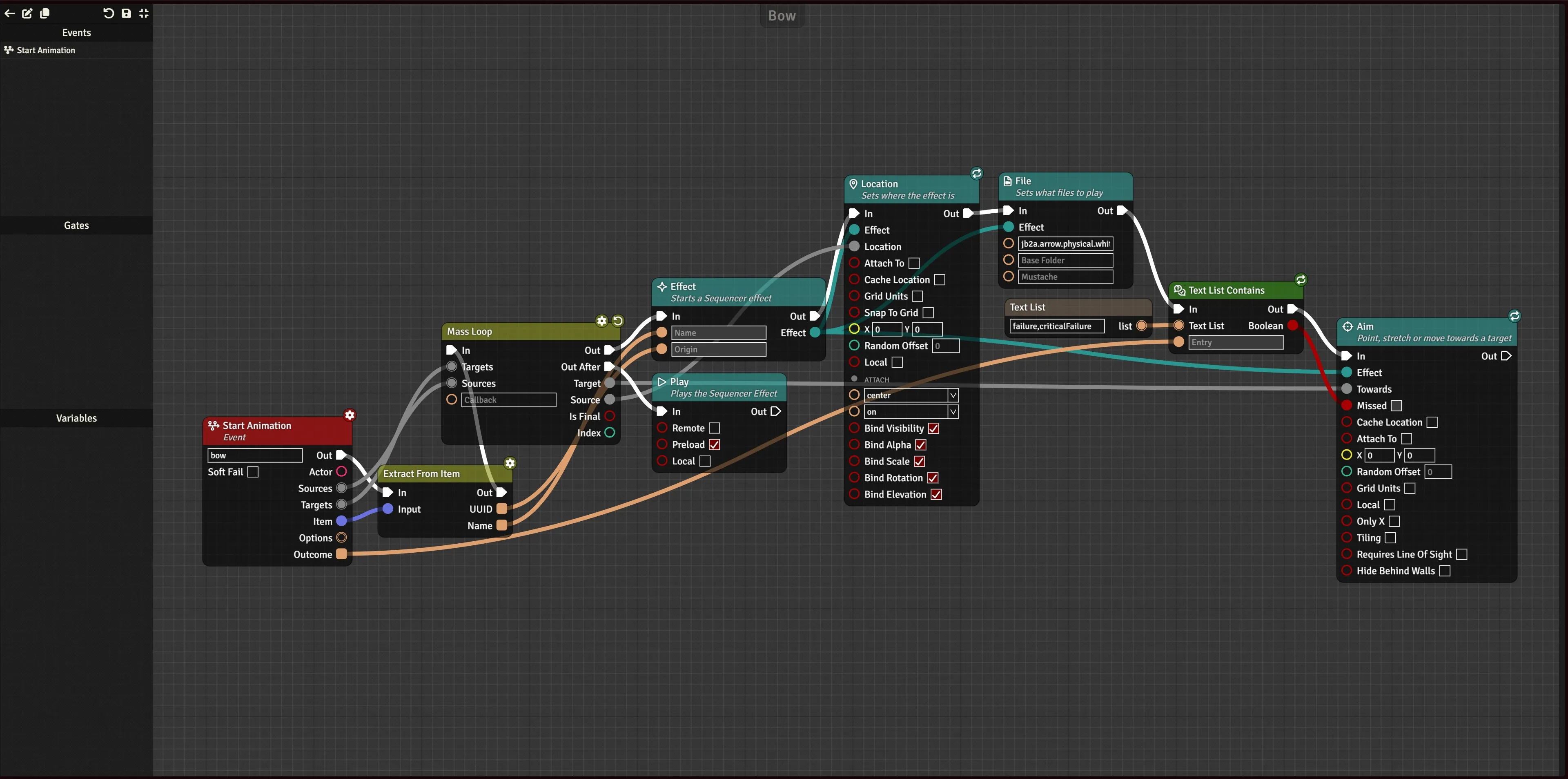Toggle the Soft Fail checkbox
This screenshot has height=779, width=1568.
(253, 472)
